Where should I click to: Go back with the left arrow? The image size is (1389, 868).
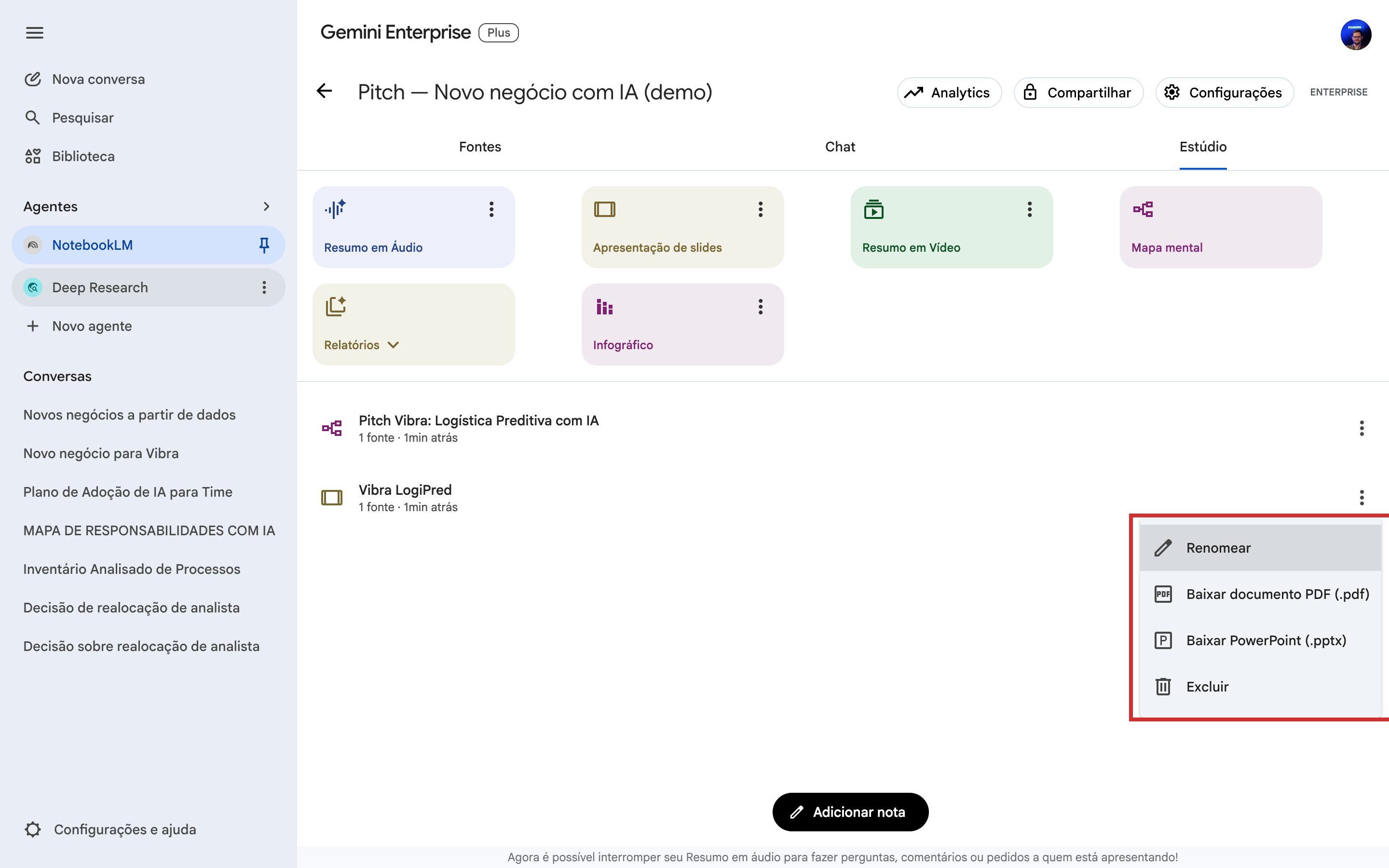coord(324,91)
